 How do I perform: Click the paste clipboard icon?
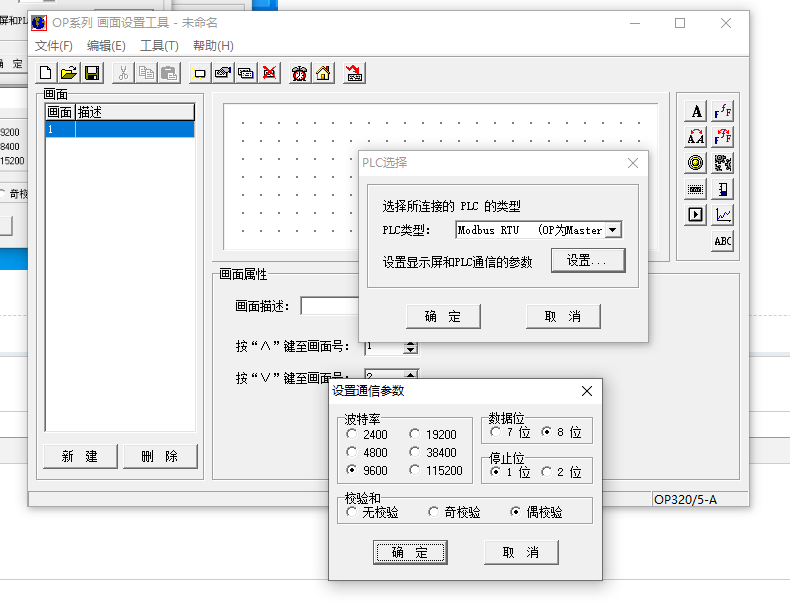click(169, 73)
